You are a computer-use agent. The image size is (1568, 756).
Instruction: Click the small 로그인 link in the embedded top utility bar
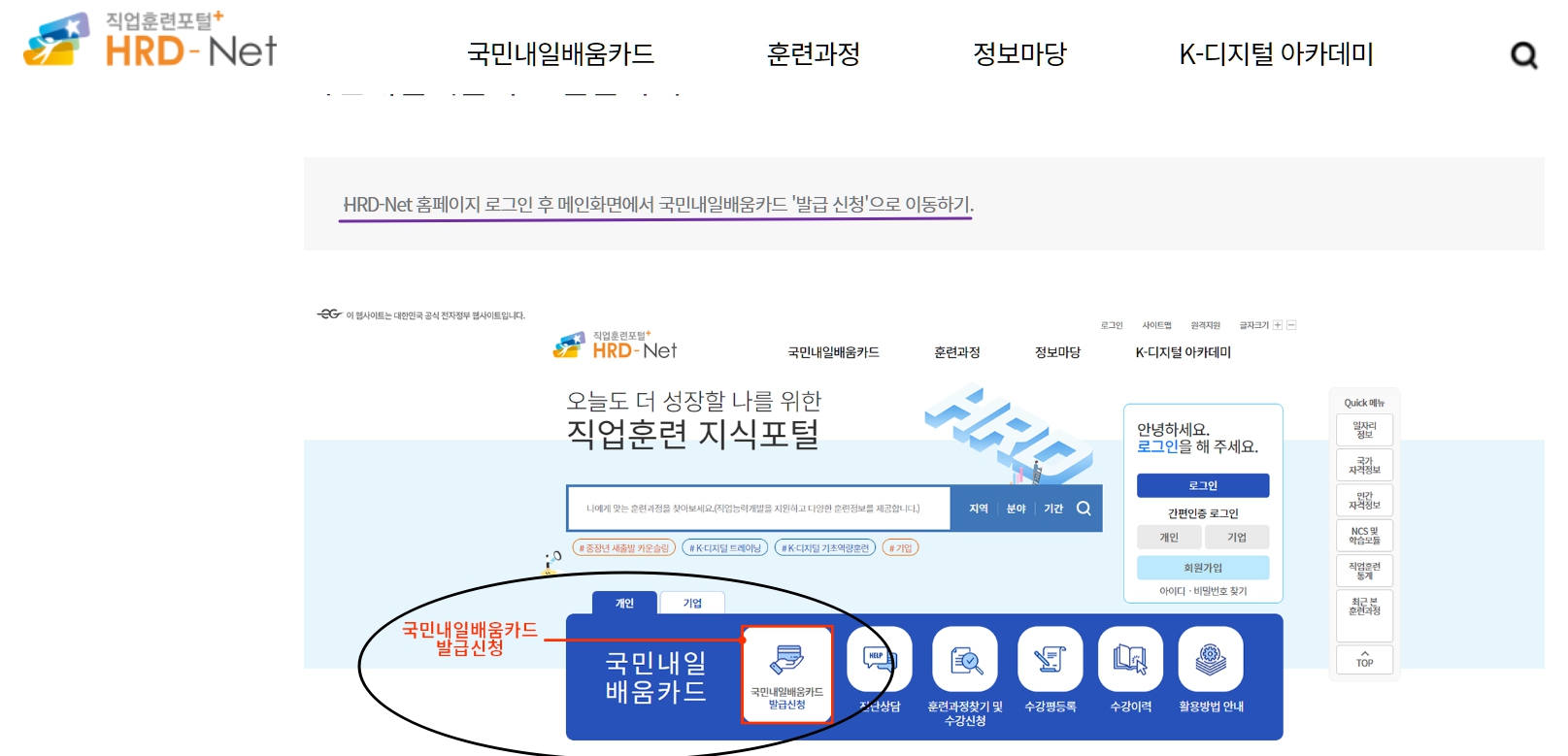coord(1112,325)
